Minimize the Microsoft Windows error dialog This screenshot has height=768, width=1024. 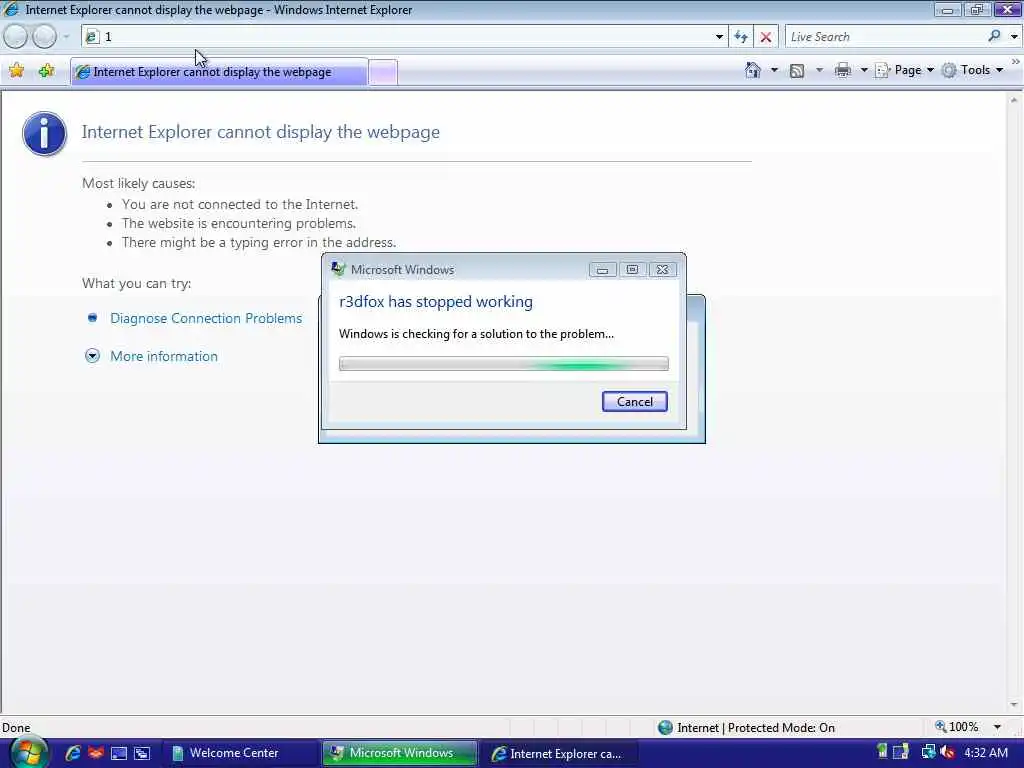pyautogui.click(x=602, y=270)
